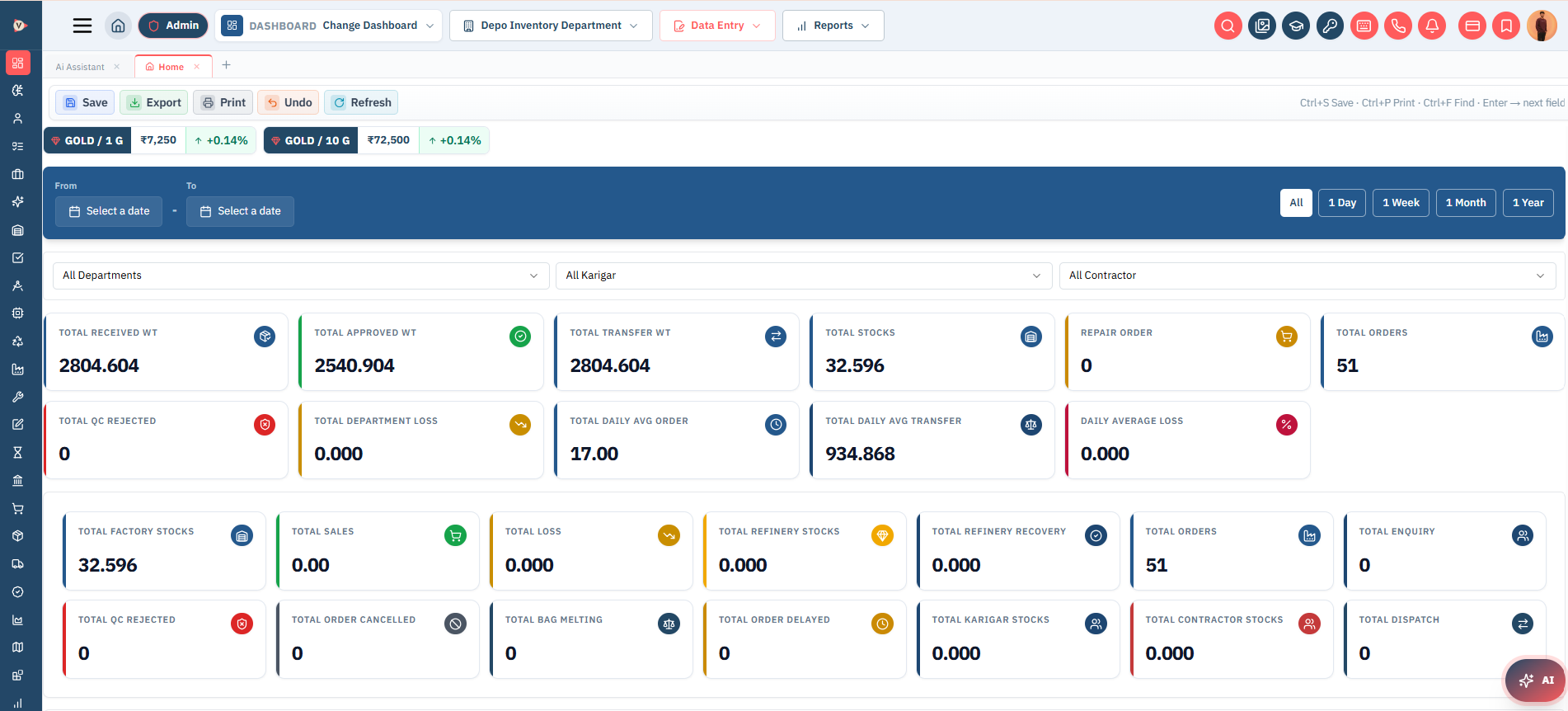Click the red search icon in header

click(1228, 26)
